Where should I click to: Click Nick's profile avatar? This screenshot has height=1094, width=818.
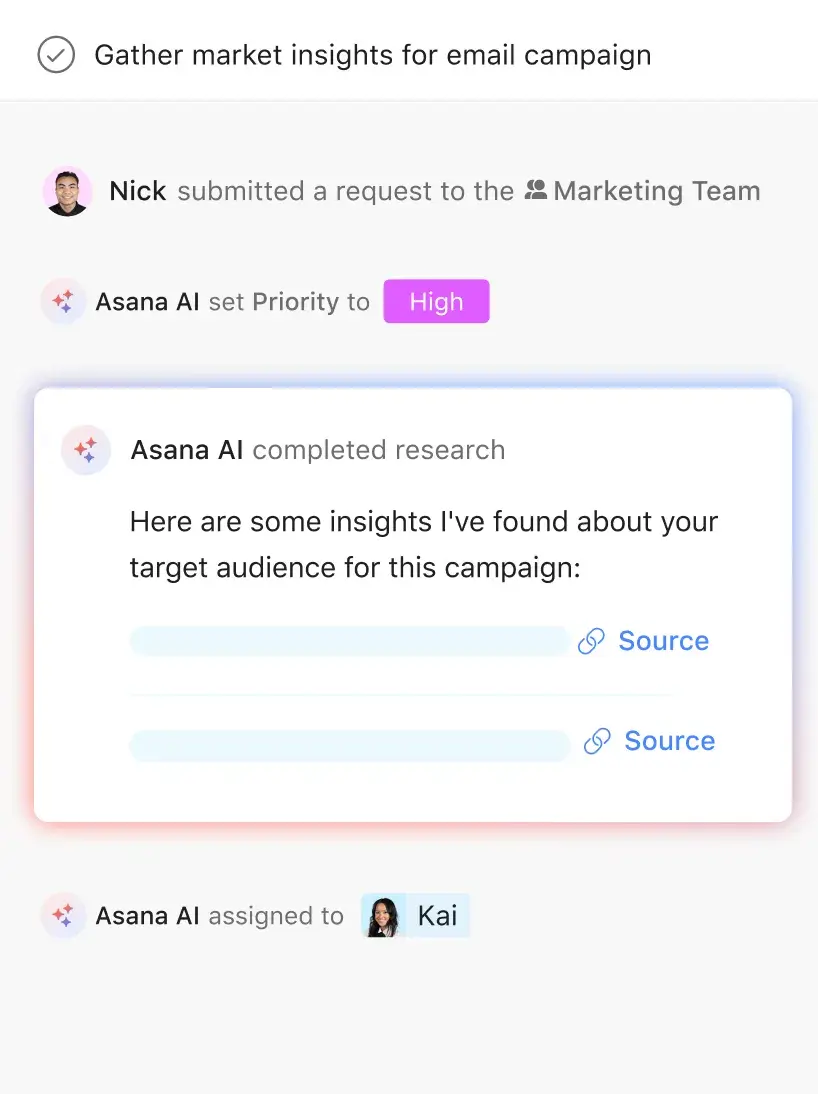(x=67, y=191)
